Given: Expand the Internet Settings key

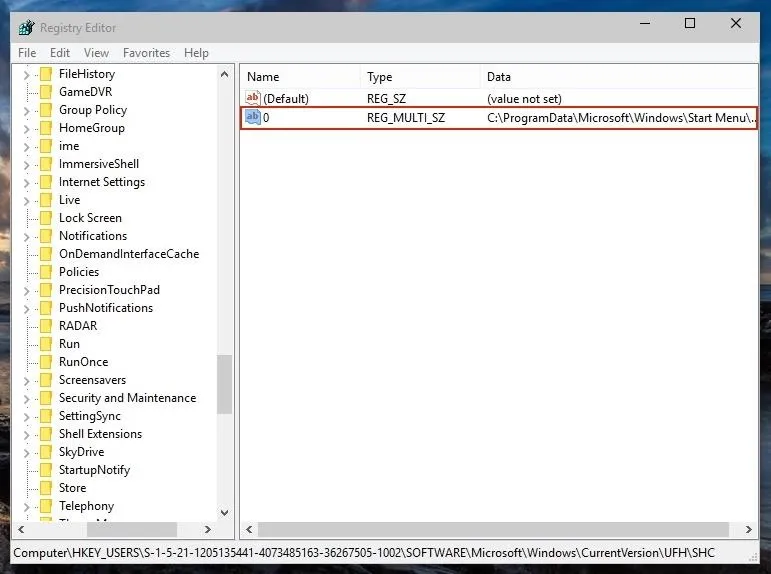Looking at the screenshot, I should pos(27,183).
